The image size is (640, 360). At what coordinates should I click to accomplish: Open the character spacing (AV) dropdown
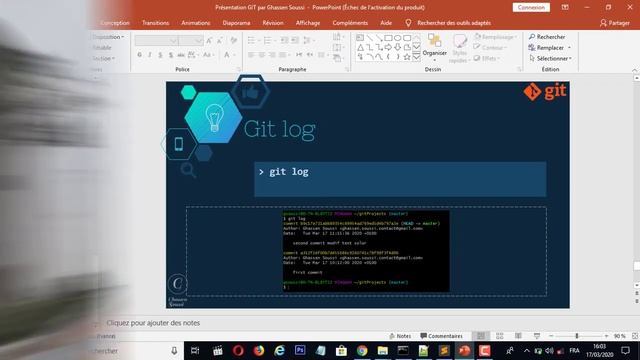(x=192, y=55)
